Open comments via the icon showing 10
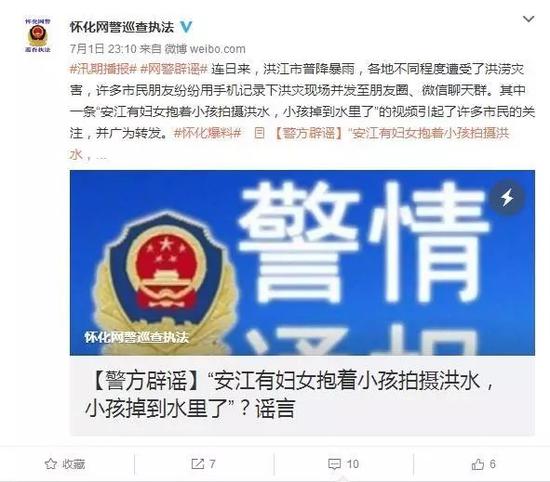 [x=334, y=464]
